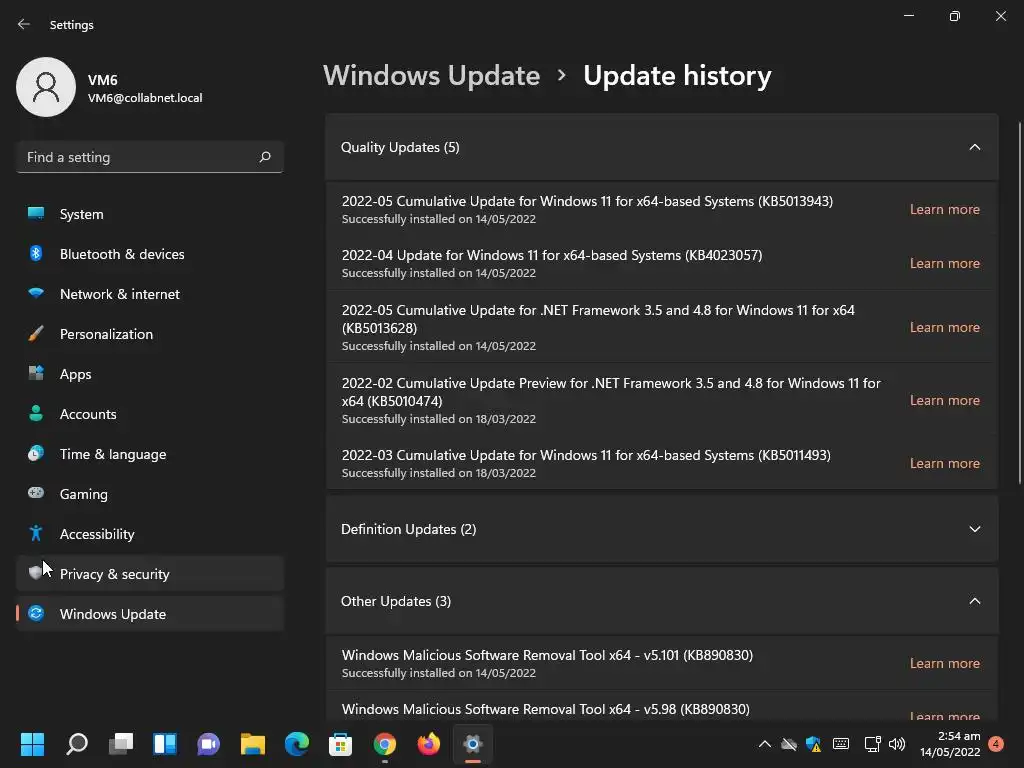Click the search magnifier in Find a setting
This screenshot has height=768, width=1024.
point(264,157)
